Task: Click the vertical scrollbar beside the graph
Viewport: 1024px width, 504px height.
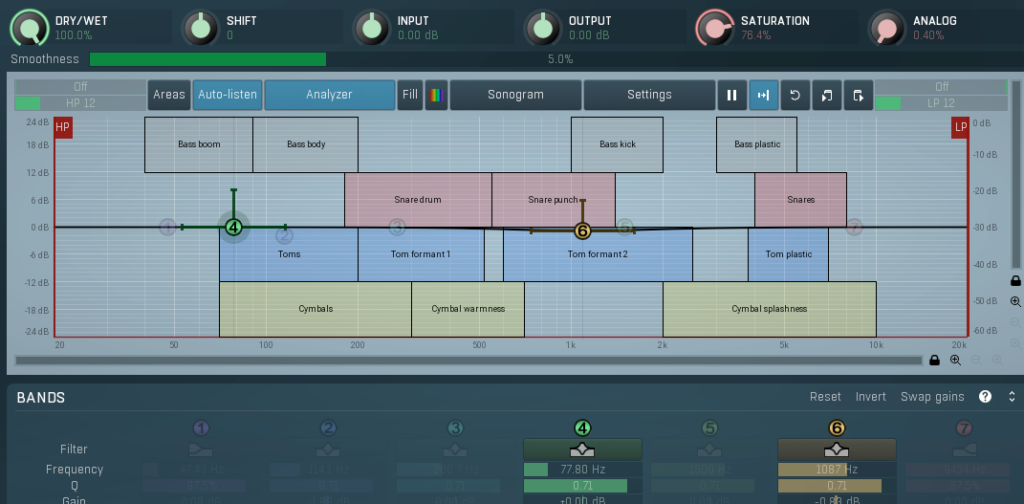Action: 1016,175
